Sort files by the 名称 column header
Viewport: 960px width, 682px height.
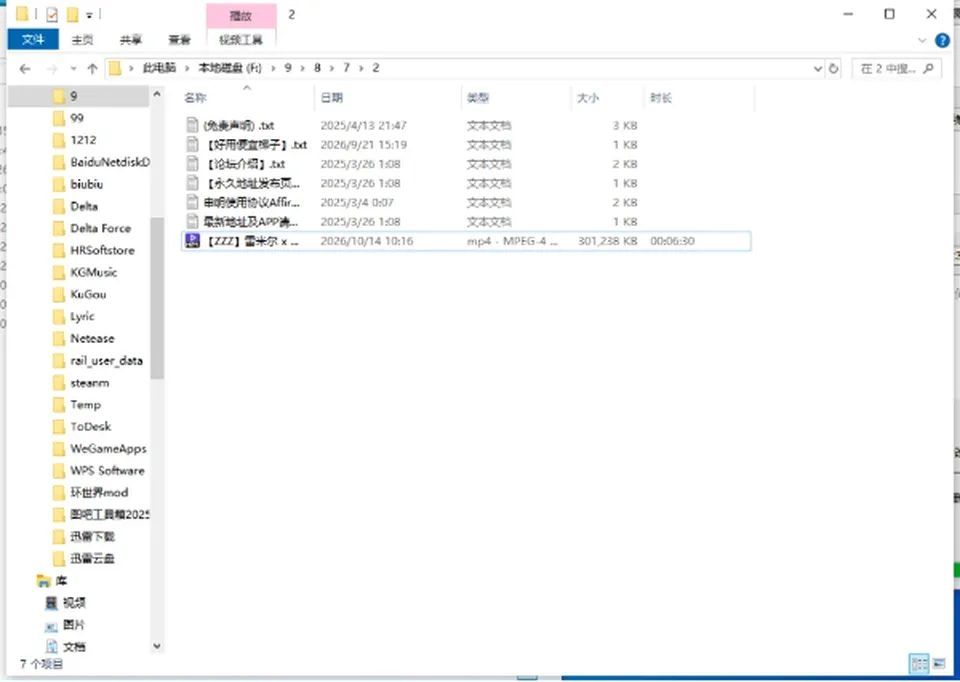(196, 98)
